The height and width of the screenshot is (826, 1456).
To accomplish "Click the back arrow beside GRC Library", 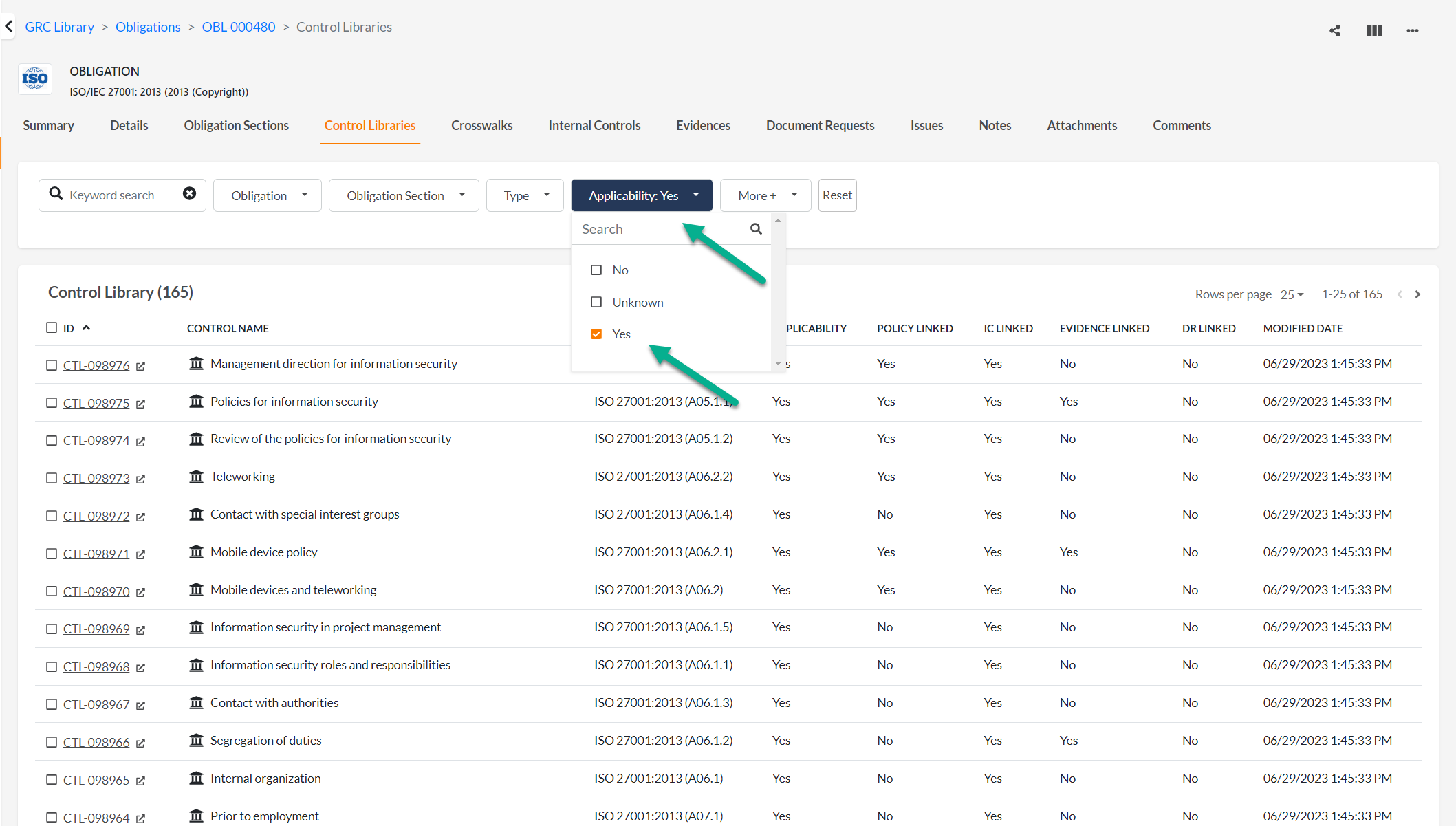I will click(x=9, y=27).
